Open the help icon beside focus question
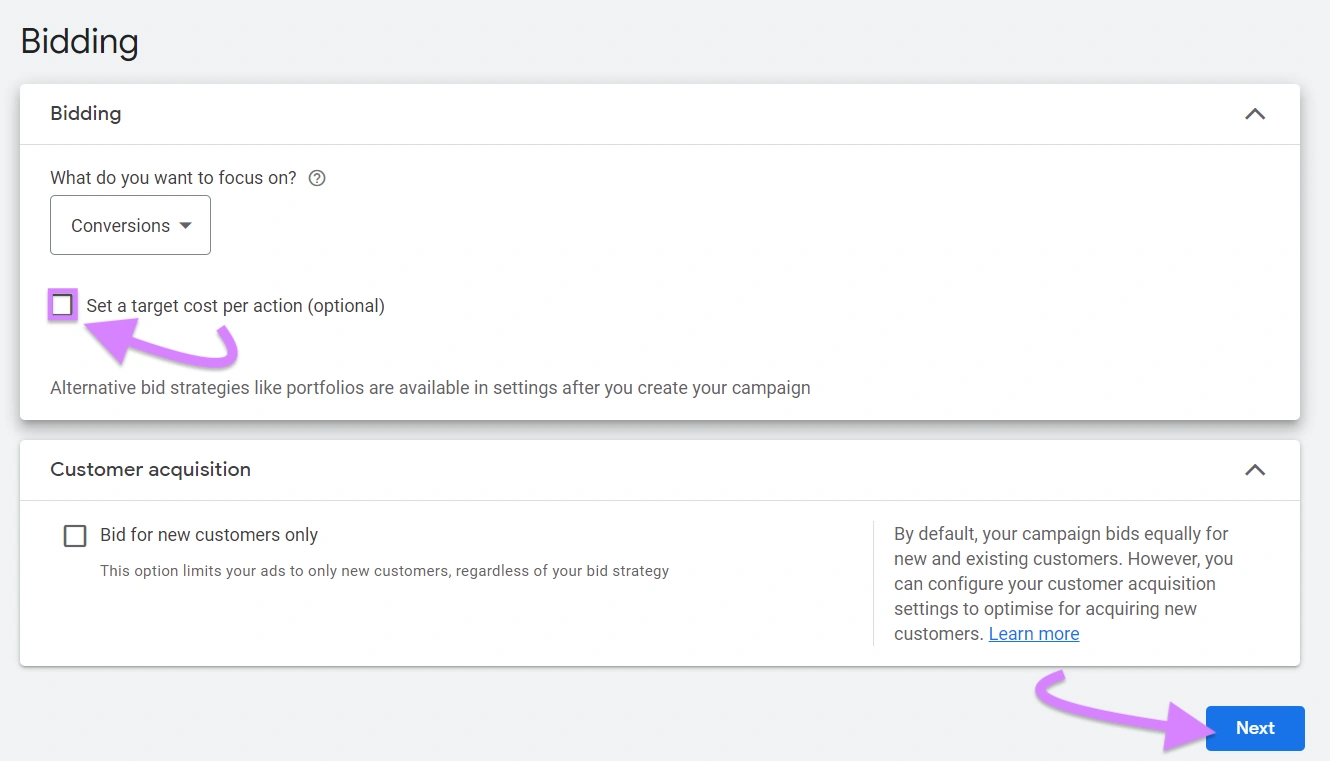 coord(317,178)
